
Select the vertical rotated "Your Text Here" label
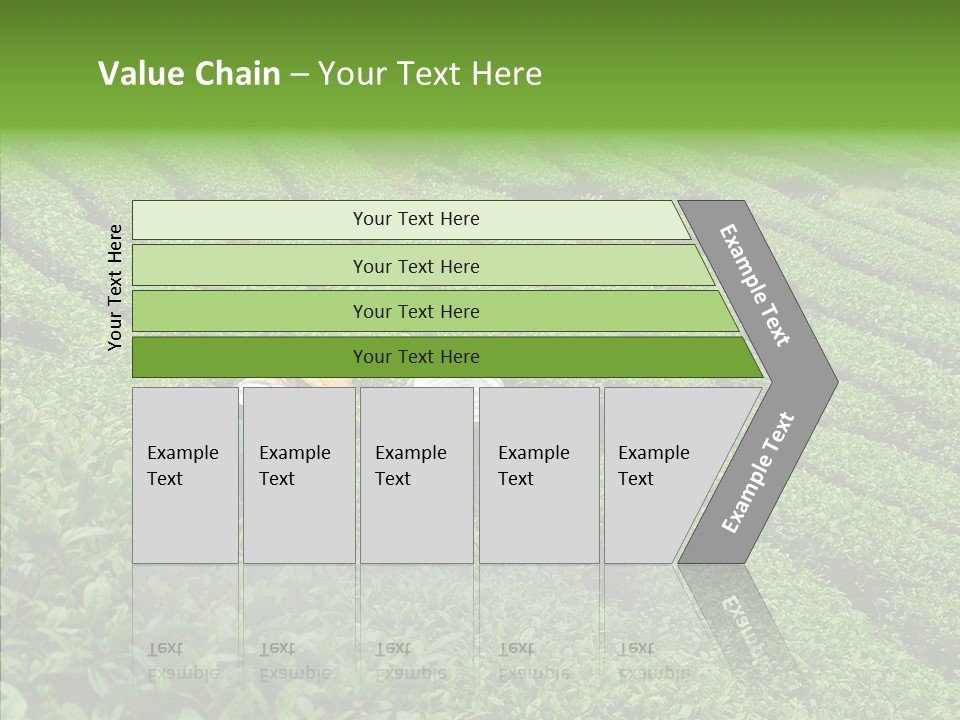pyautogui.click(x=115, y=287)
